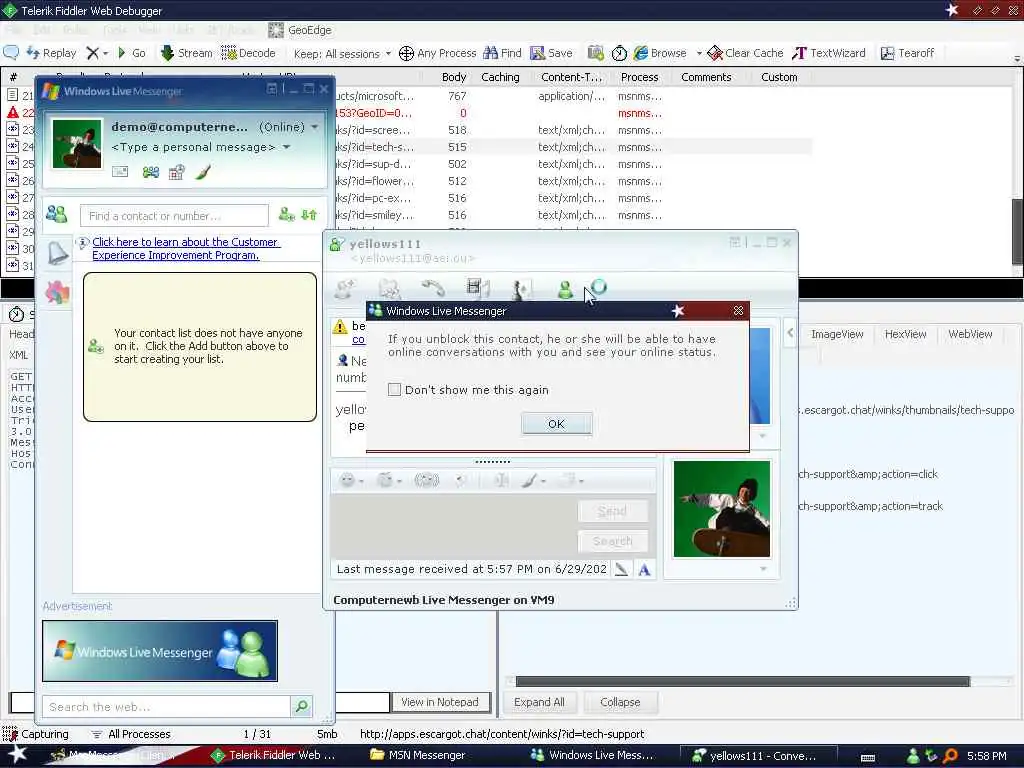Click the web search magnifier button
Viewport: 1024px width, 768px height.
(x=302, y=706)
